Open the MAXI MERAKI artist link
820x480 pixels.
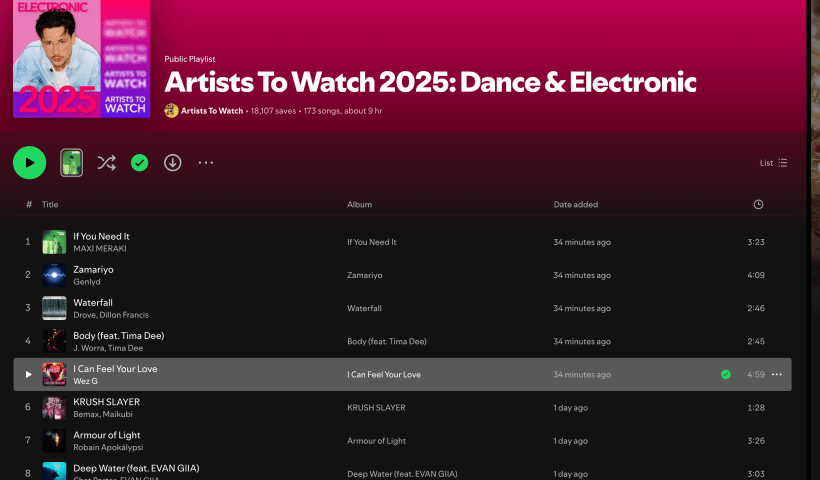pos(101,248)
